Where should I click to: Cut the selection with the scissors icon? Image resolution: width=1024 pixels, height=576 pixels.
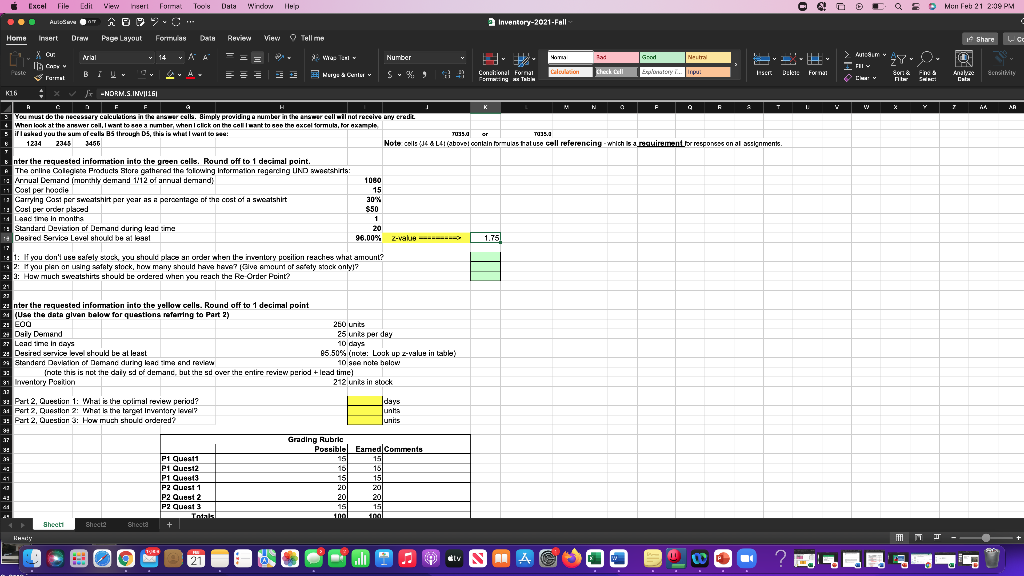[39, 55]
